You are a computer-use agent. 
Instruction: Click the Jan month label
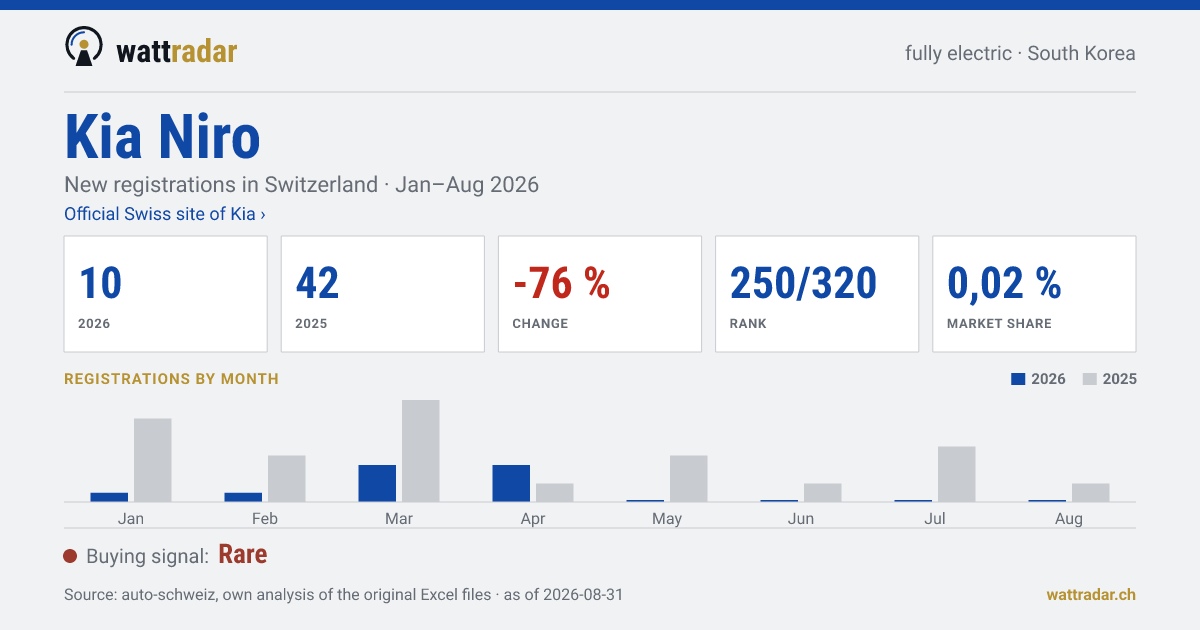(131, 518)
